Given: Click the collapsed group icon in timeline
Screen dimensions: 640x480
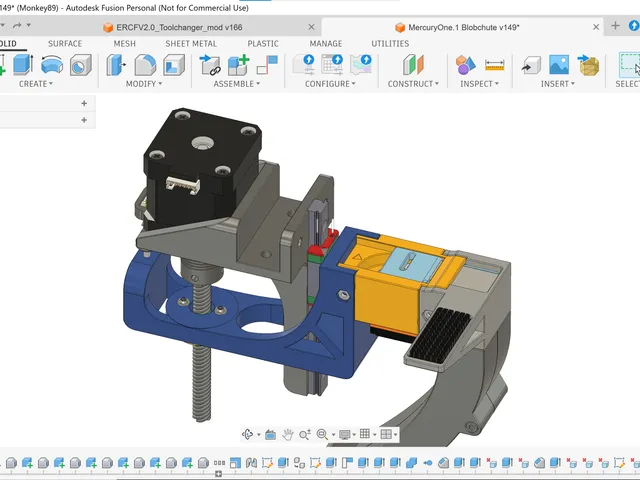Looking at the screenshot, I should [x=219, y=463].
